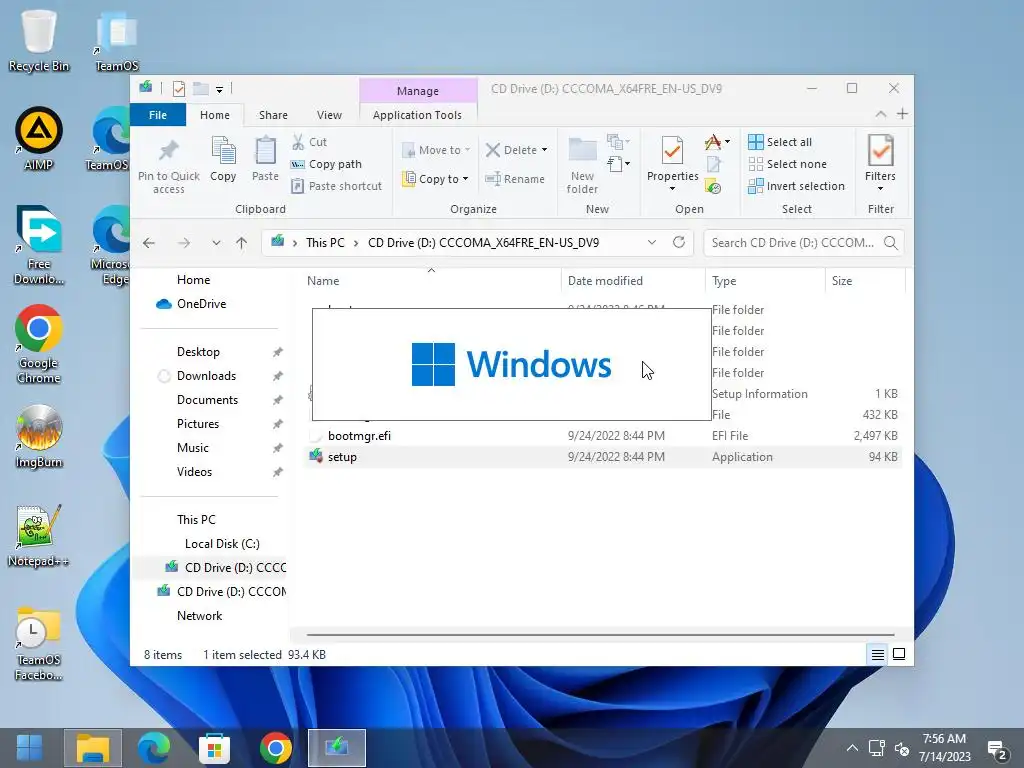Switch to the Share ribbon tab

[x=273, y=115]
